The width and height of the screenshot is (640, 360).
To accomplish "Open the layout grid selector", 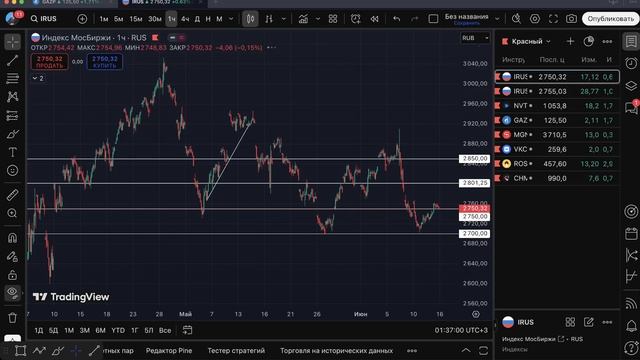I will (333, 19).
